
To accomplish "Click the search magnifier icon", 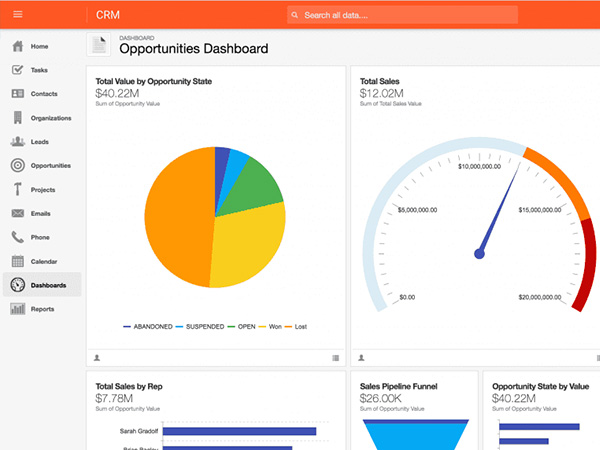I will 295,15.
